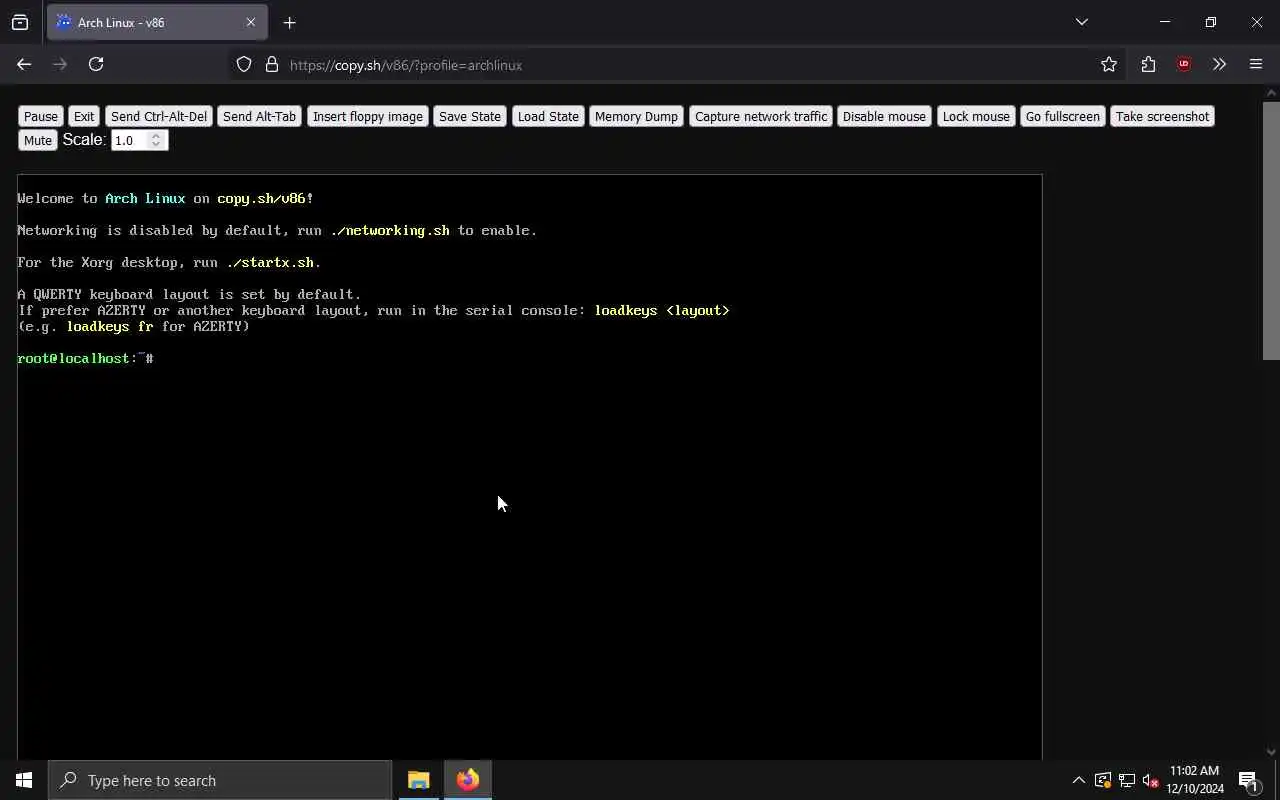Lock mouse to the emulator
The width and height of the screenshot is (1280, 800).
(x=976, y=116)
